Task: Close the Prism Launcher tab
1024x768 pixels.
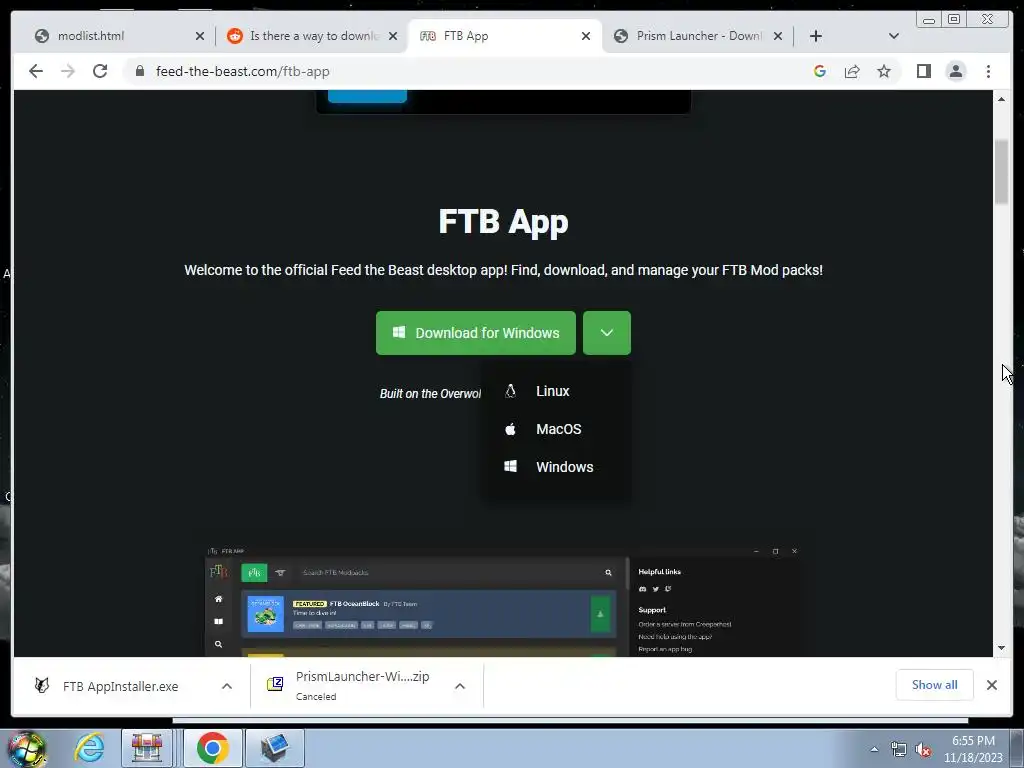Action: (778, 36)
